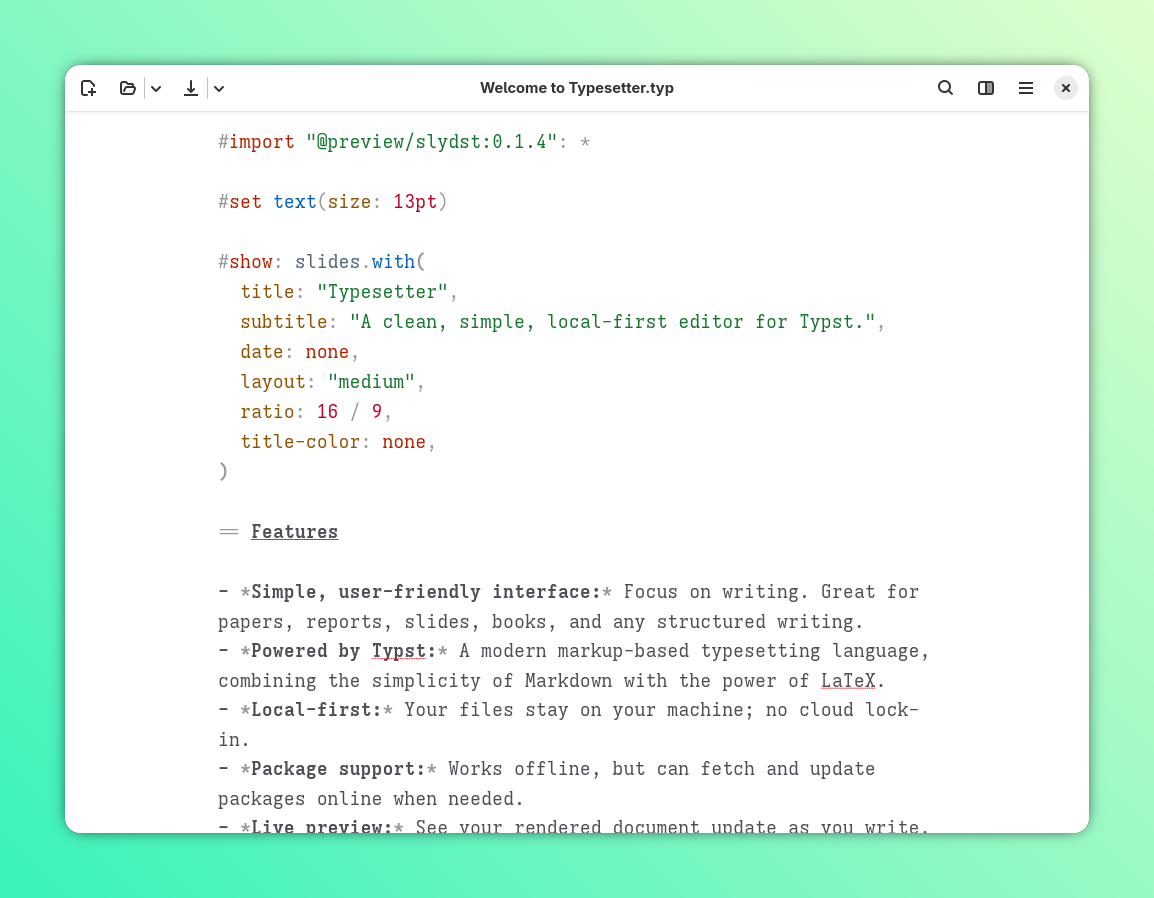1154x898 pixels.
Task: Click the '#show' keyword
Action: click(x=245, y=261)
